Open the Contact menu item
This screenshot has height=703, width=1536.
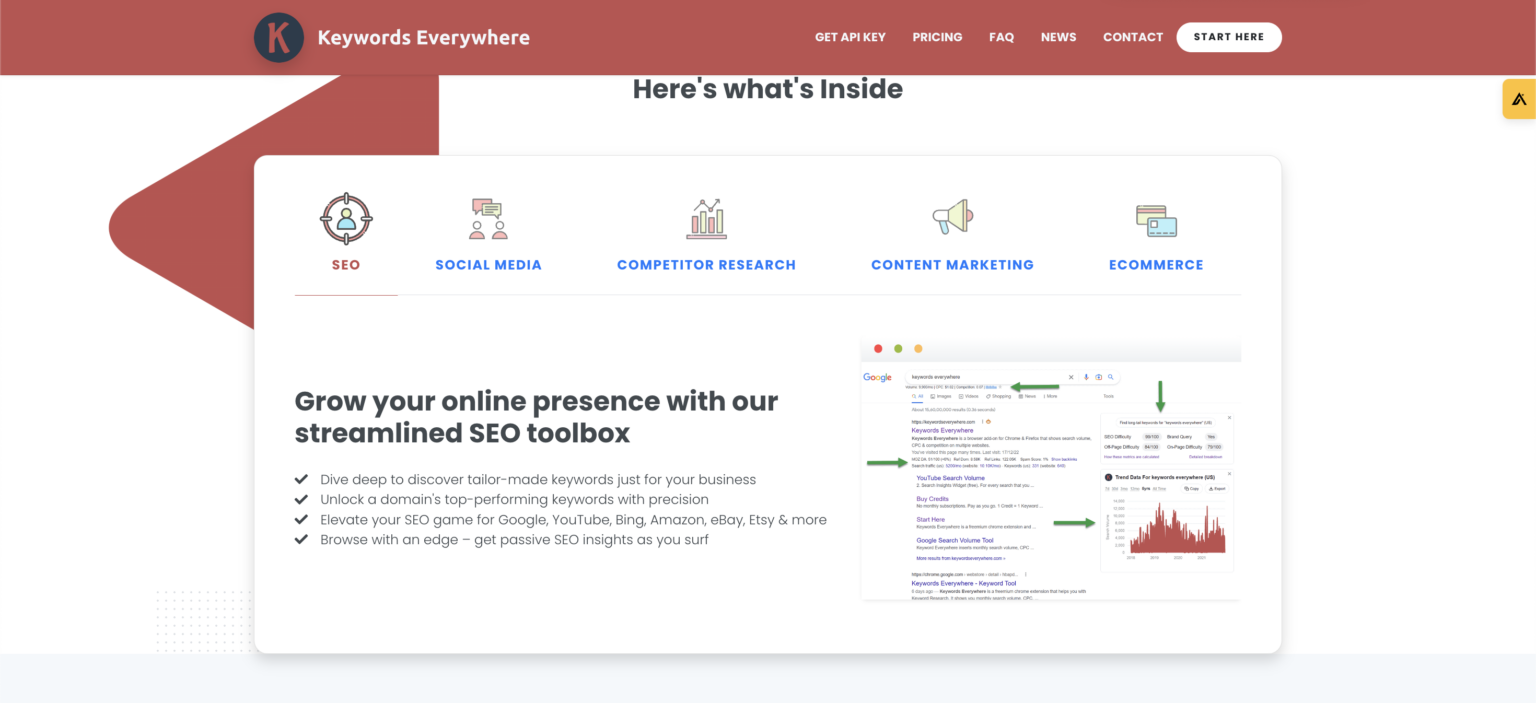1133,37
